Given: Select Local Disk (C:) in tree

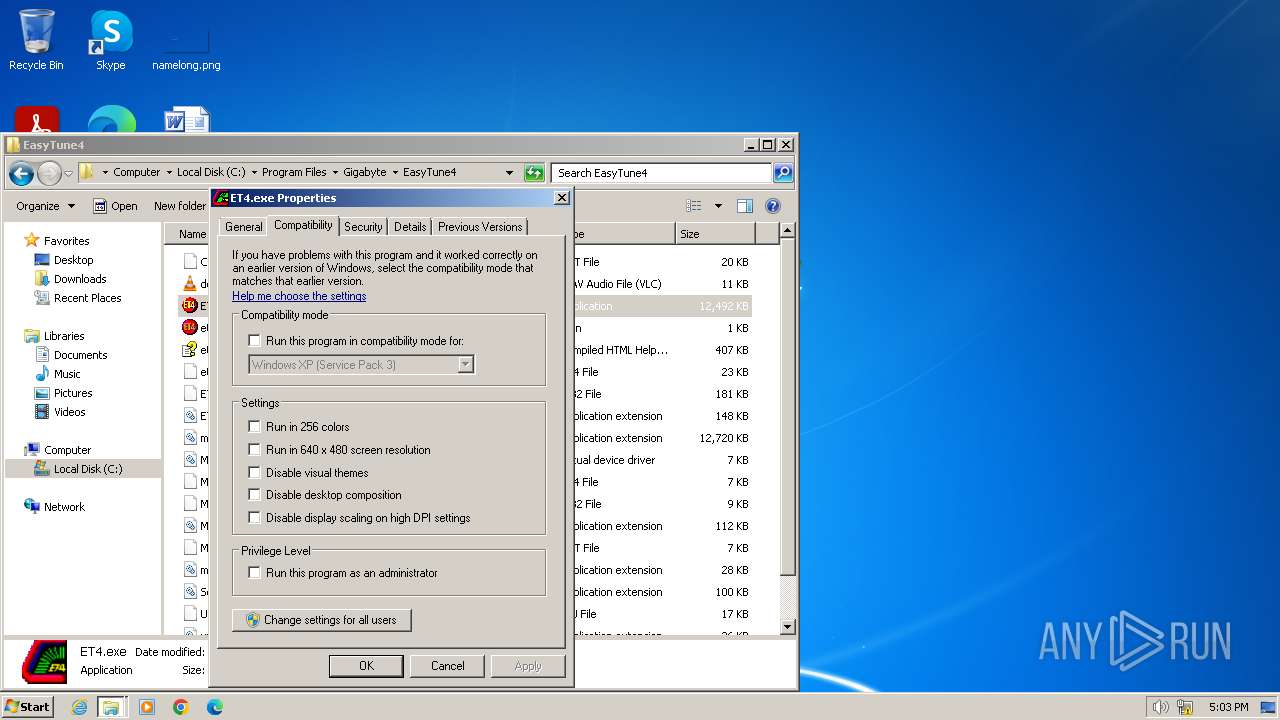Looking at the screenshot, I should [88, 469].
